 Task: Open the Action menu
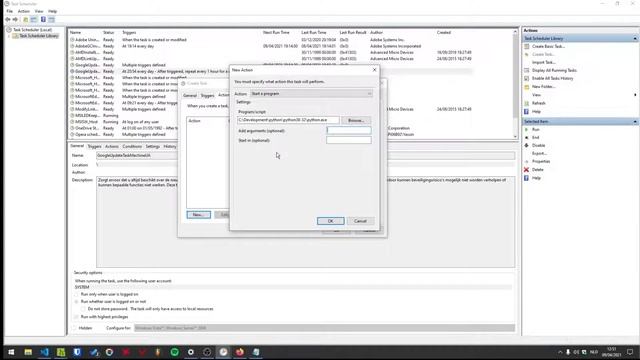[24, 11]
